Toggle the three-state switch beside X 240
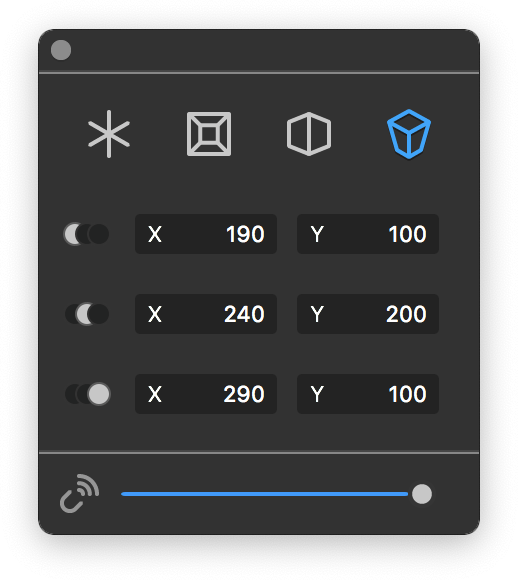 click(x=87, y=314)
